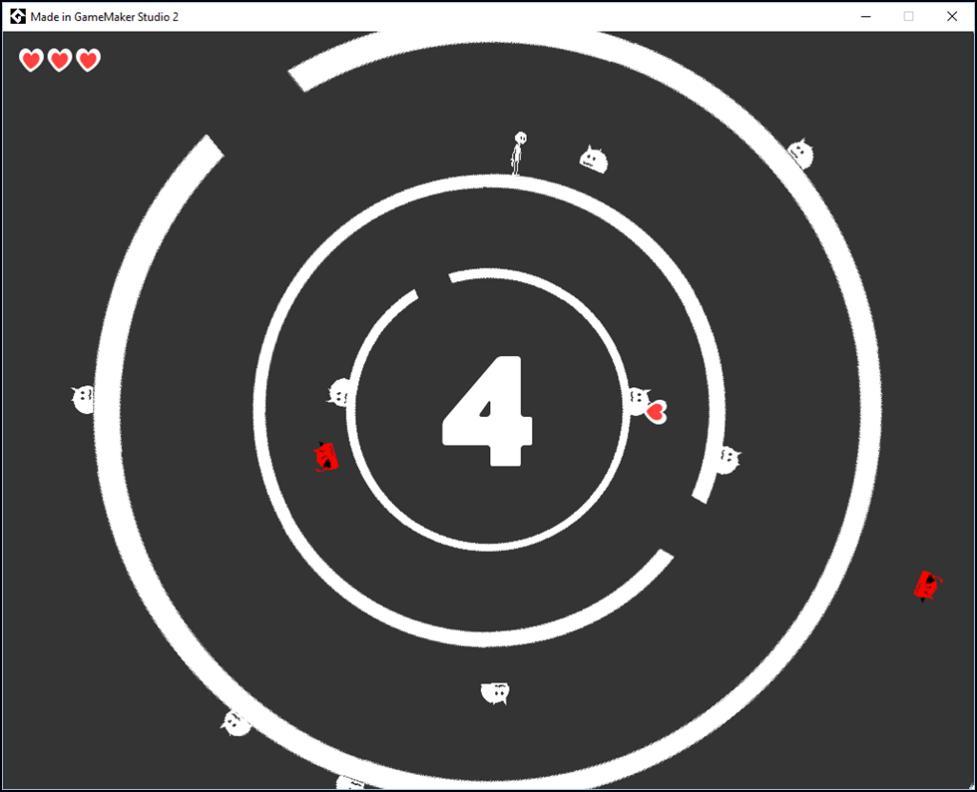Viewport: 977px width, 792px height.
Task: Click the red enemy at the far right edge
Action: 927,585
